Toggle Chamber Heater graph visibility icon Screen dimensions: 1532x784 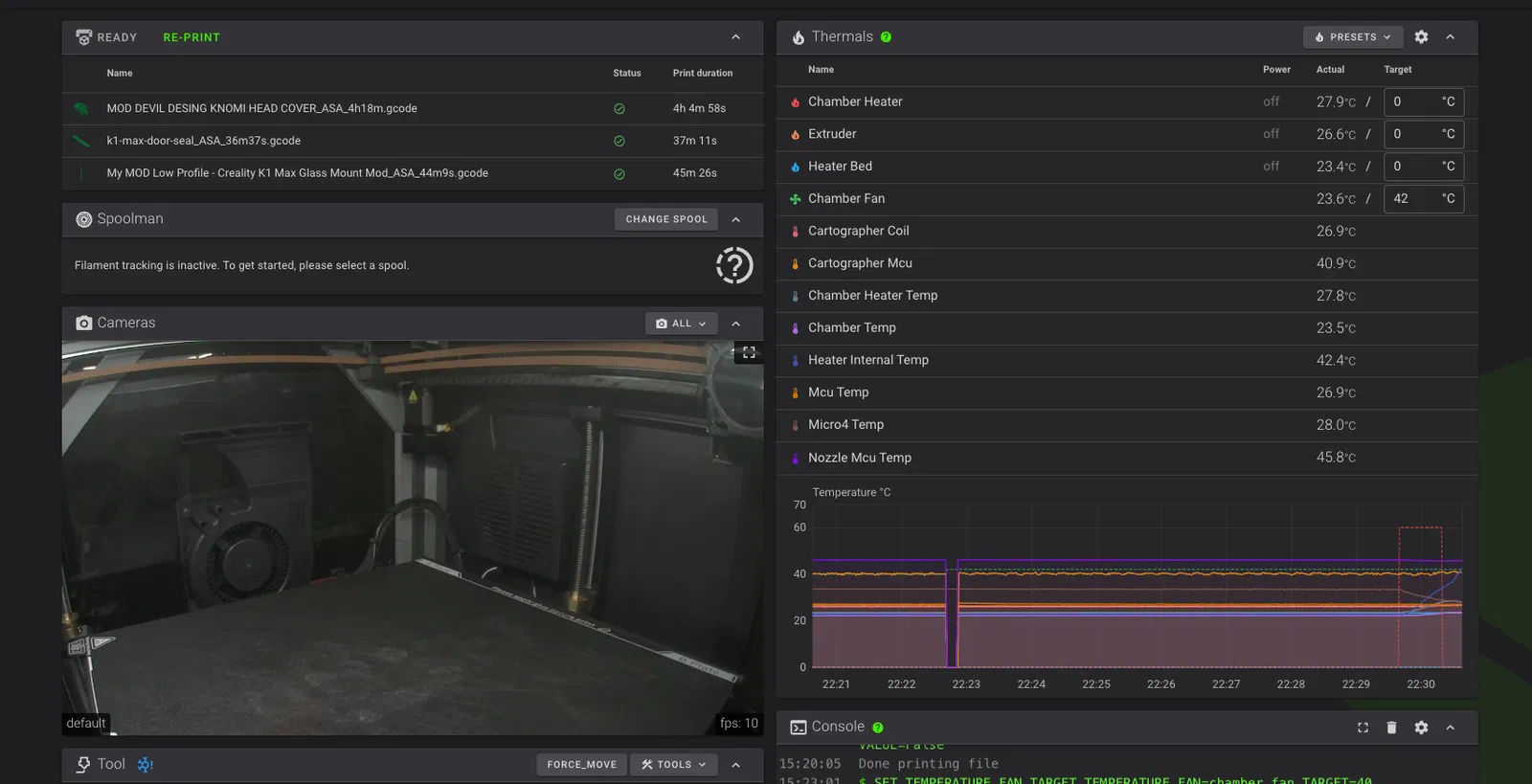click(x=795, y=102)
